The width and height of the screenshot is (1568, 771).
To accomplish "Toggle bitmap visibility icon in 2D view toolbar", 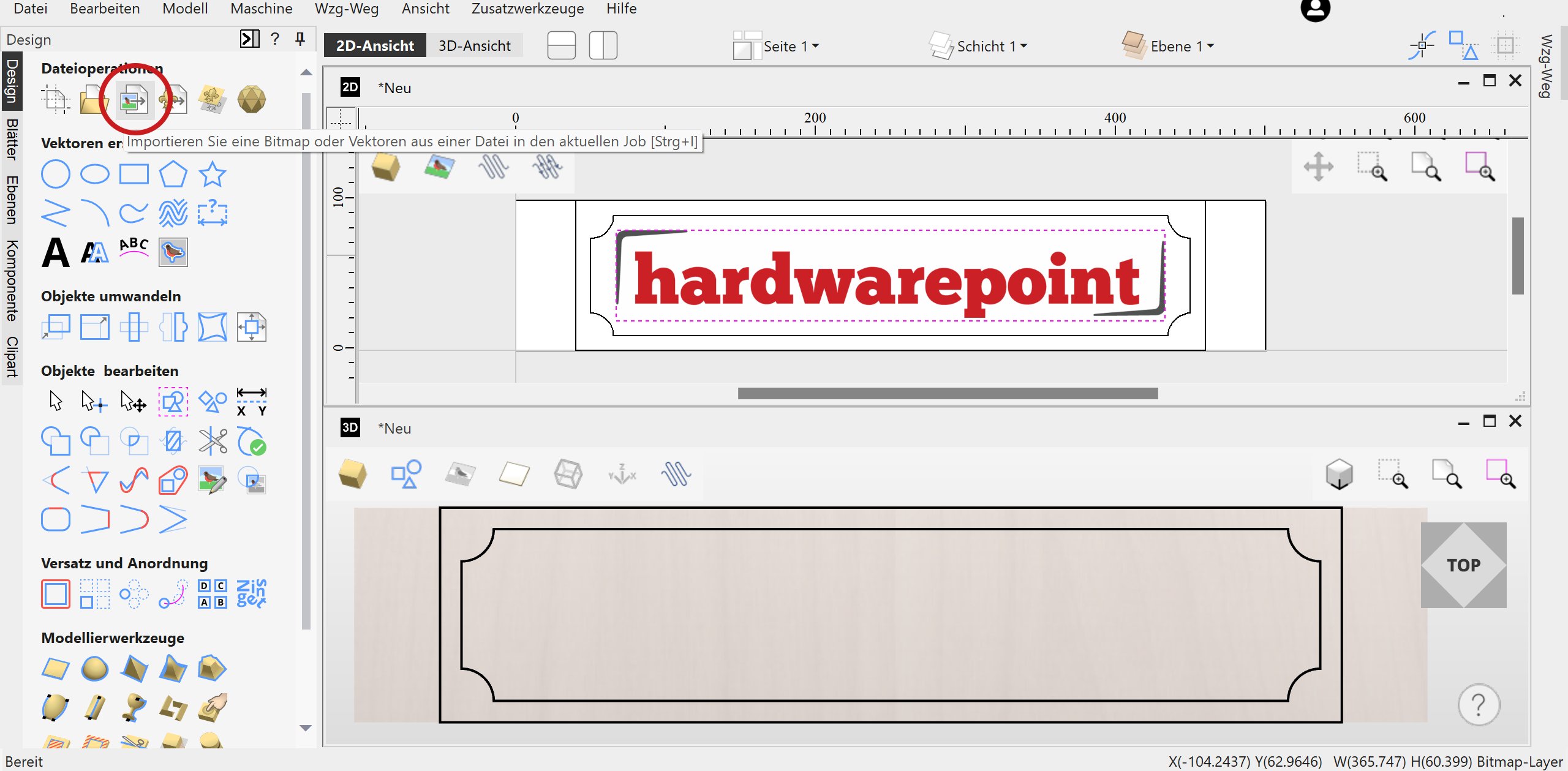I will (440, 167).
